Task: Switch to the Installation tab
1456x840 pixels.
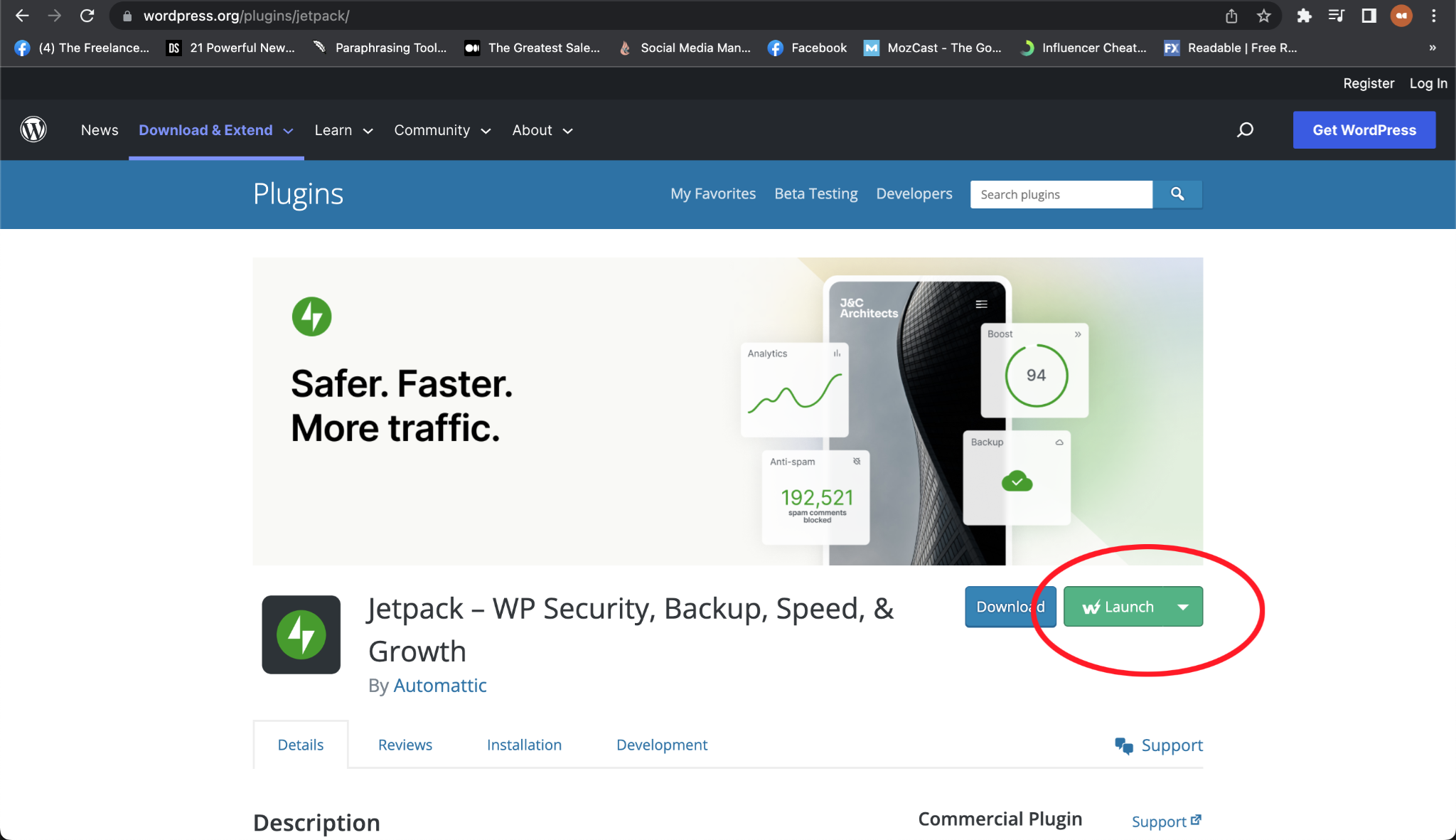Action: click(x=524, y=745)
